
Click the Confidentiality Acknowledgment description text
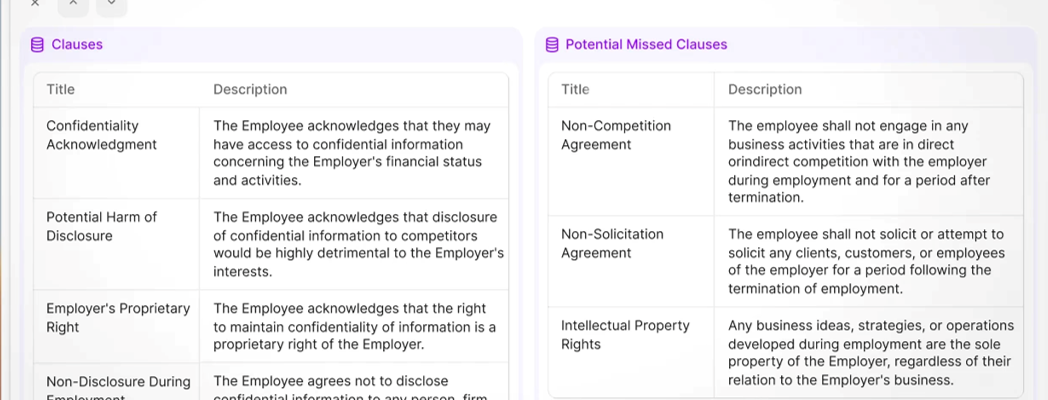click(x=352, y=153)
